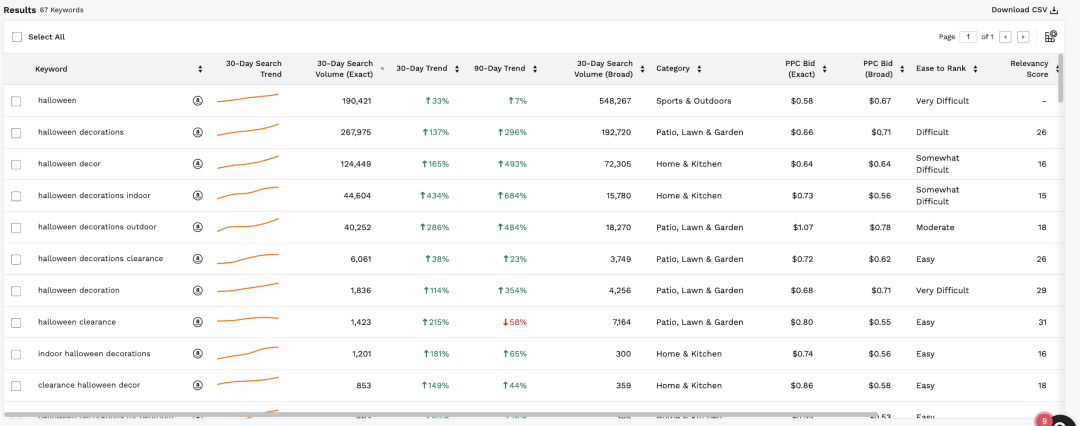Click the round icon beside 'halloween' keyword

coord(198,101)
